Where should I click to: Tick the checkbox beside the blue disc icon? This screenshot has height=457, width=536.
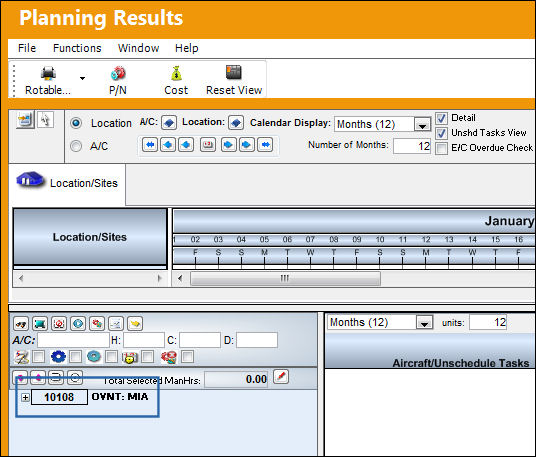pos(111,357)
